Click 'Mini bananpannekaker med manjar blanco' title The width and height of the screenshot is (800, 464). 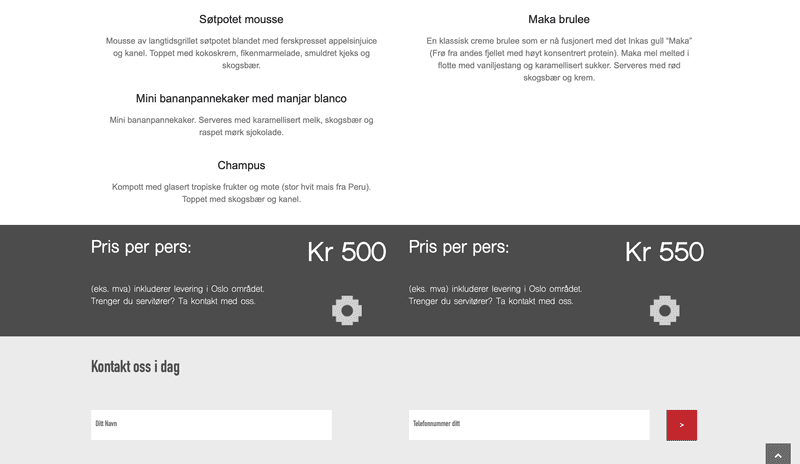coord(241,99)
